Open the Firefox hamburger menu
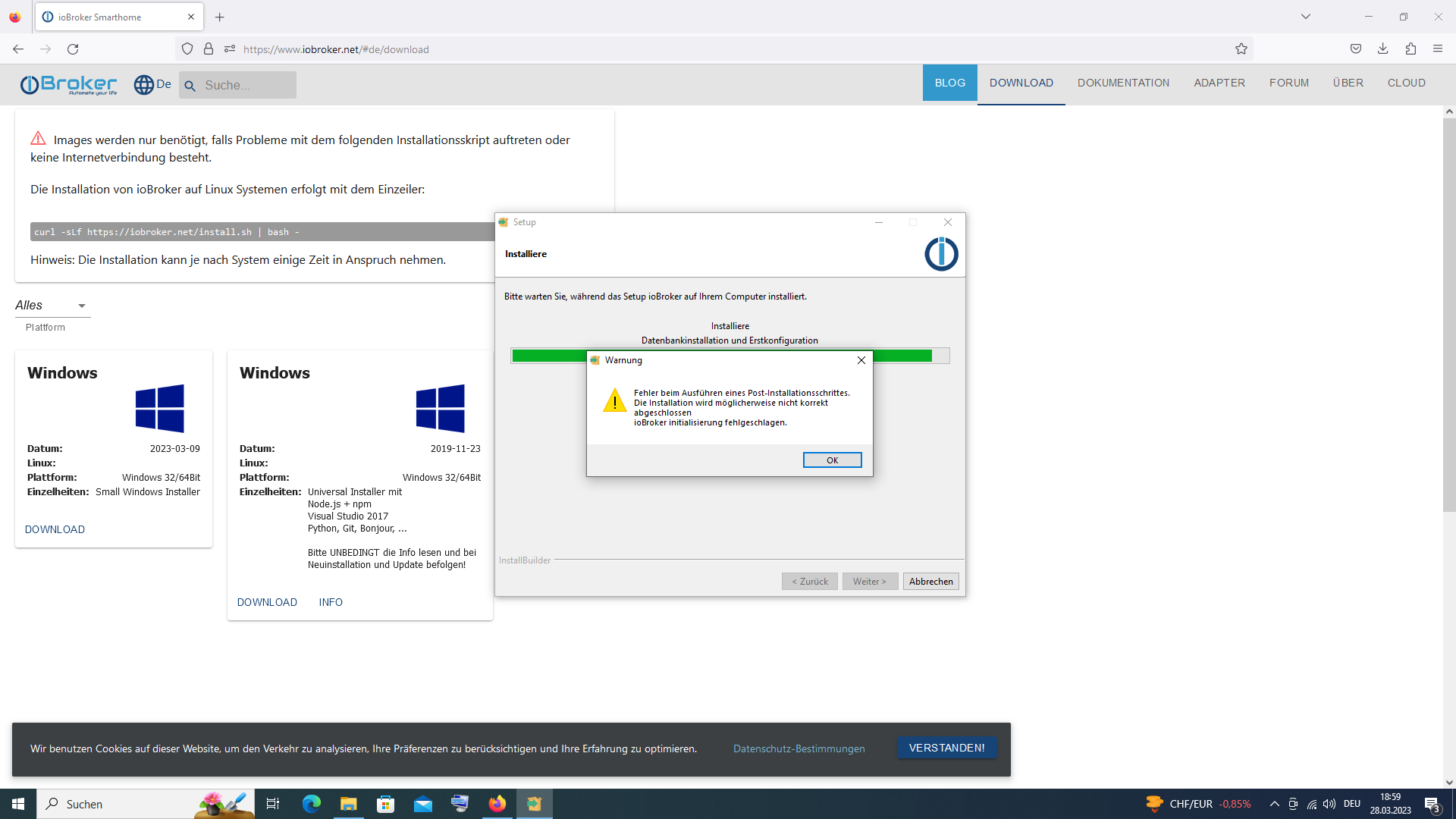The width and height of the screenshot is (1456, 819). point(1438,49)
